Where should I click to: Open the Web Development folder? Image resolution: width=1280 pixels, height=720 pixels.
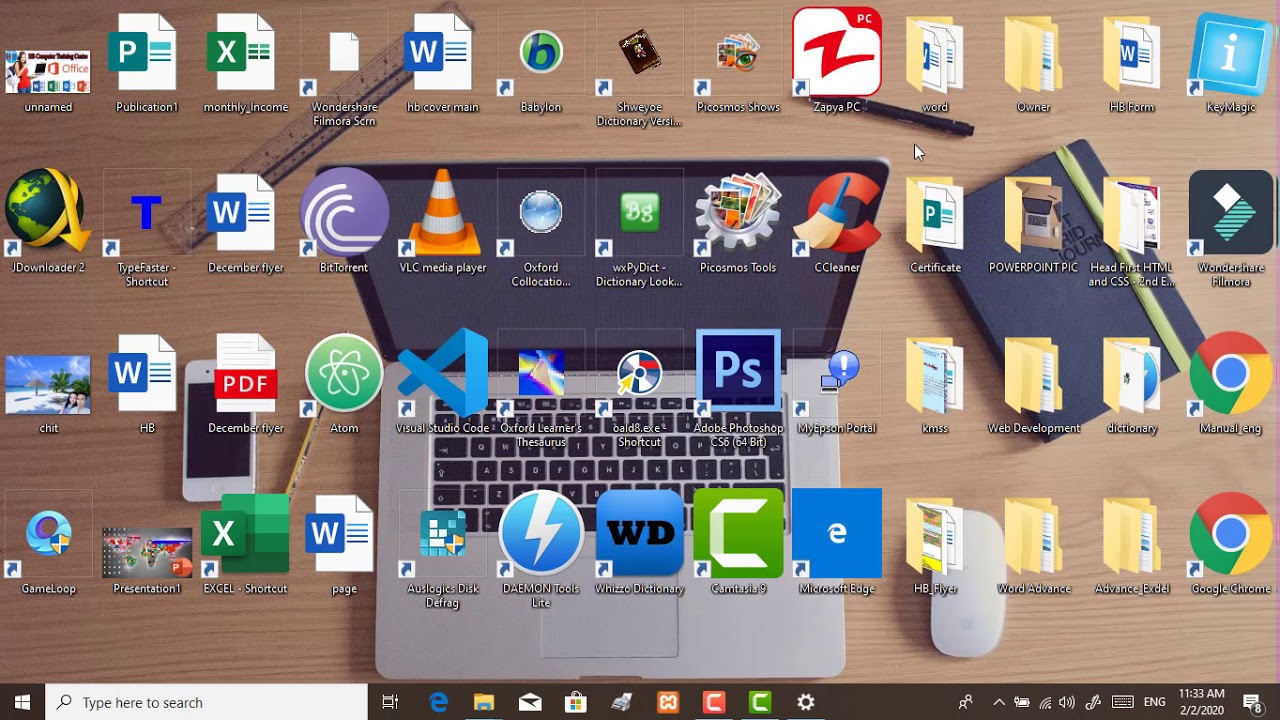(x=1033, y=375)
